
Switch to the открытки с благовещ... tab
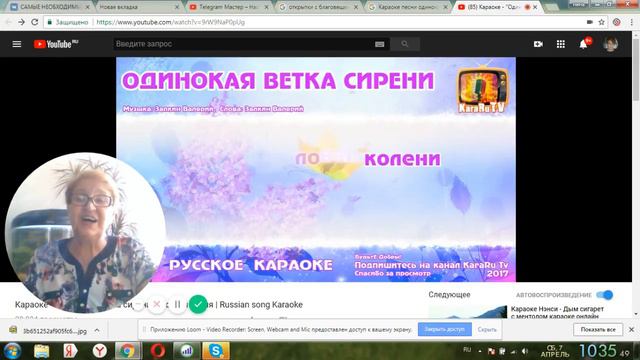[318, 7]
